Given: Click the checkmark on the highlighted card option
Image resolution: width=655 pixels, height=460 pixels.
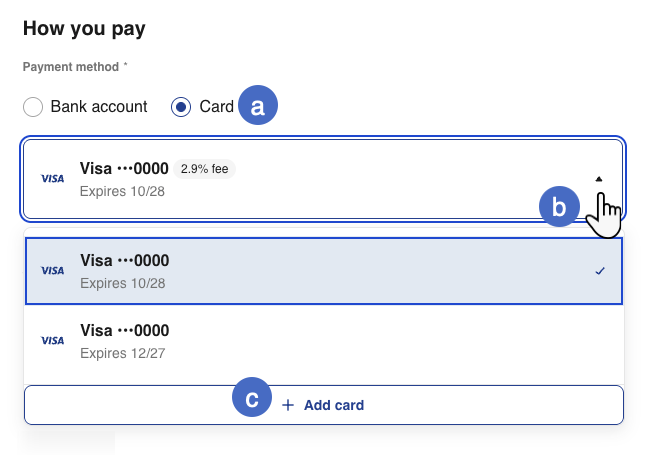Looking at the screenshot, I should 599,271.
